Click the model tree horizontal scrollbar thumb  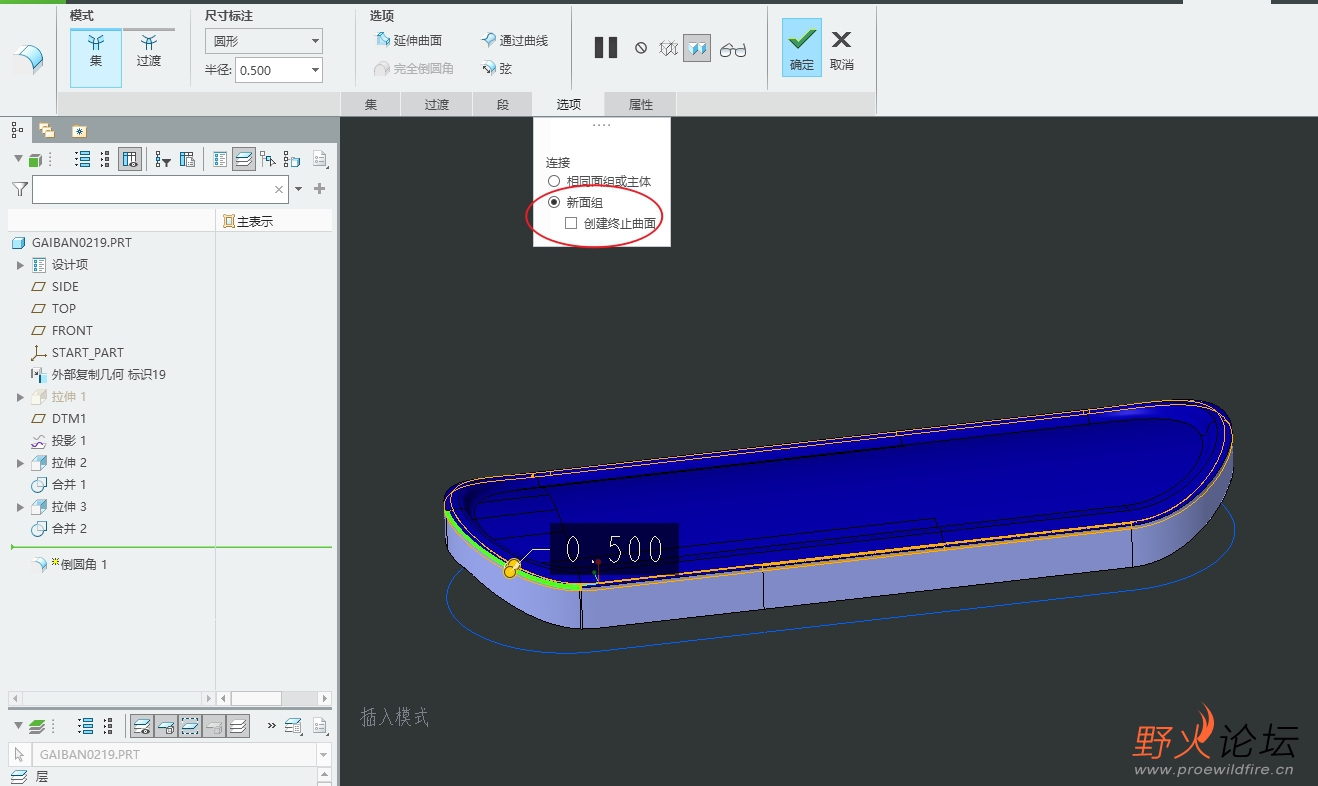coord(256,698)
